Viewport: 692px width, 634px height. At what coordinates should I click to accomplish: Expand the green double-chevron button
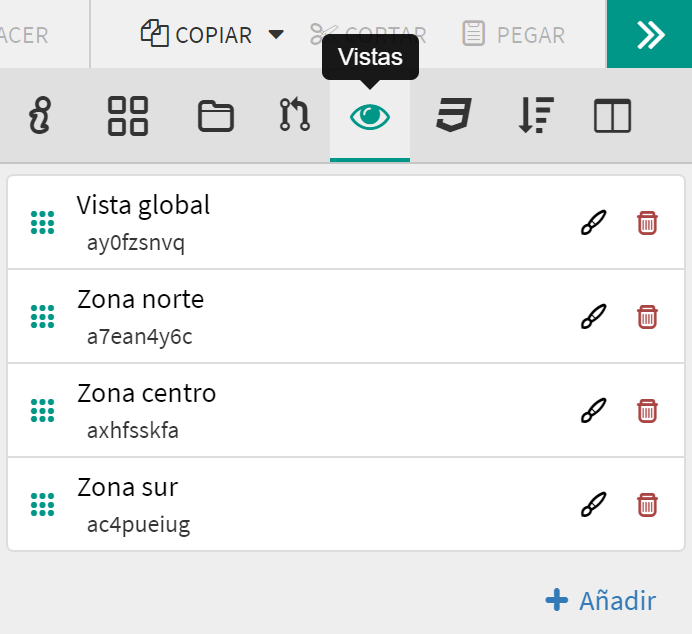pos(649,34)
